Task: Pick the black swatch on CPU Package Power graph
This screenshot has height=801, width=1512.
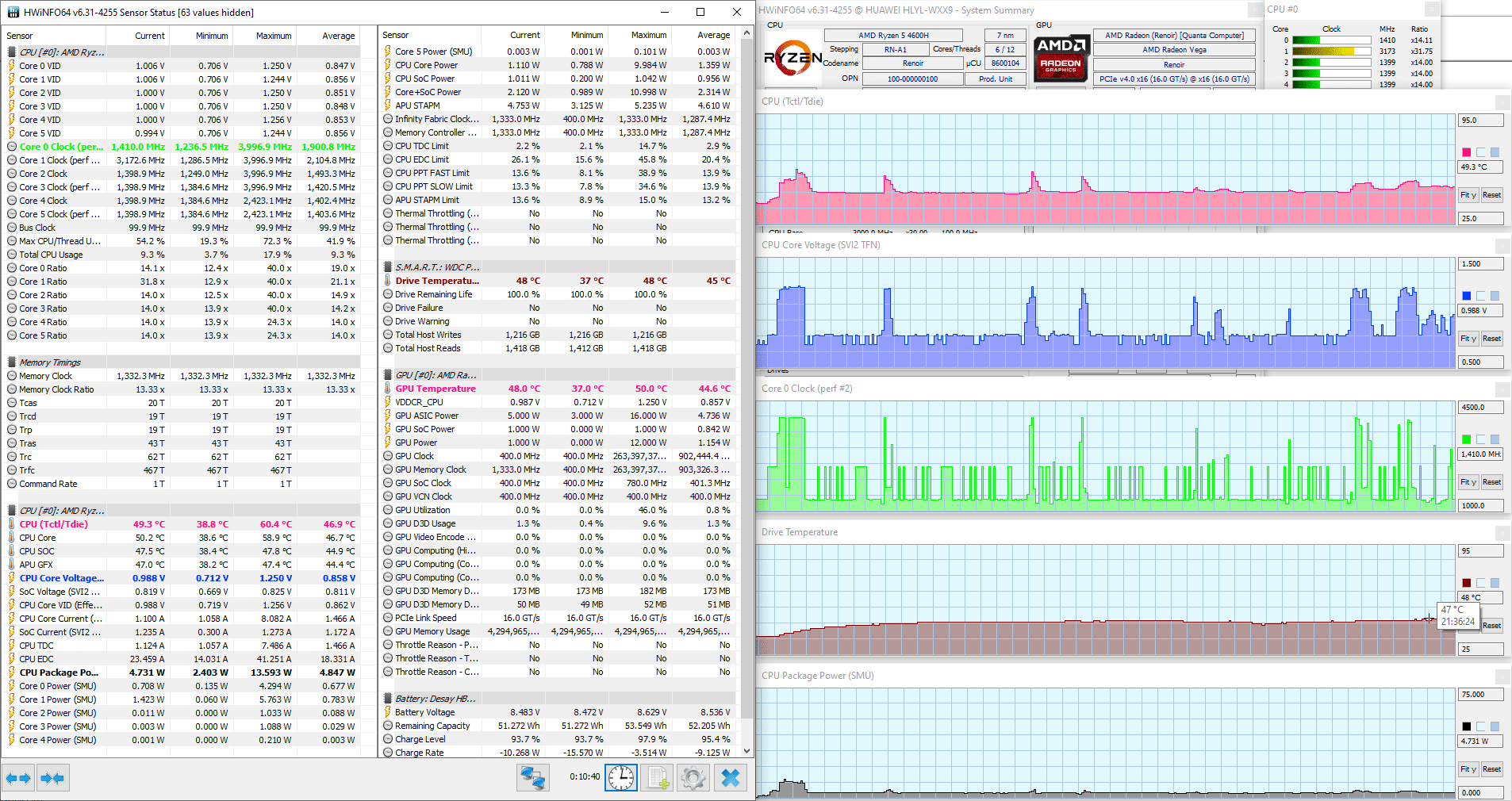Action: point(1466,726)
